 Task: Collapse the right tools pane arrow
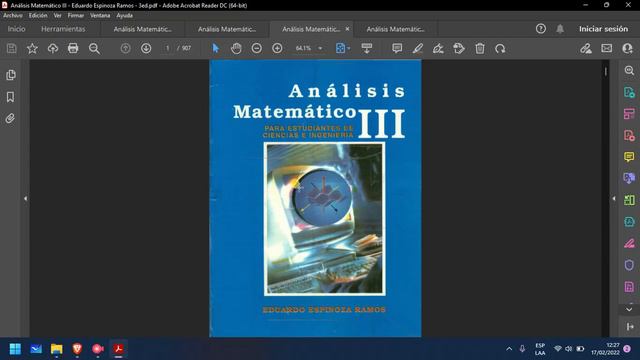click(x=614, y=199)
